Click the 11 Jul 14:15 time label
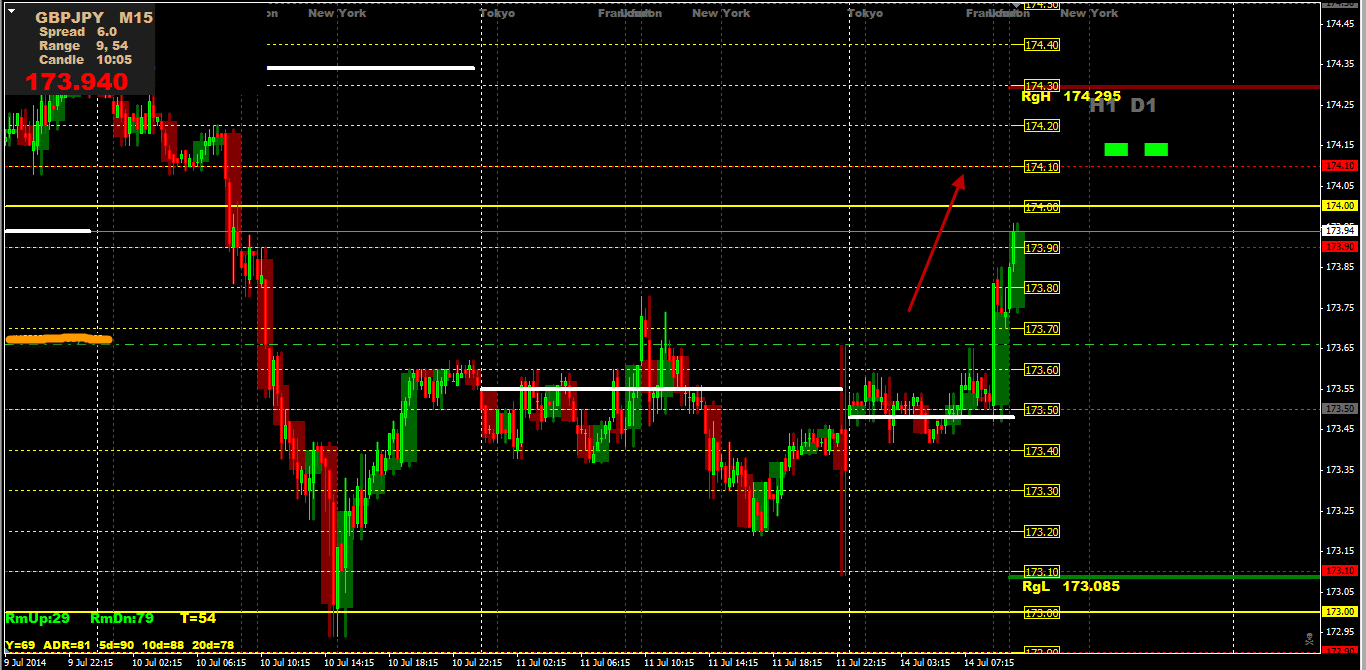The height and width of the screenshot is (670, 1366). (732, 662)
